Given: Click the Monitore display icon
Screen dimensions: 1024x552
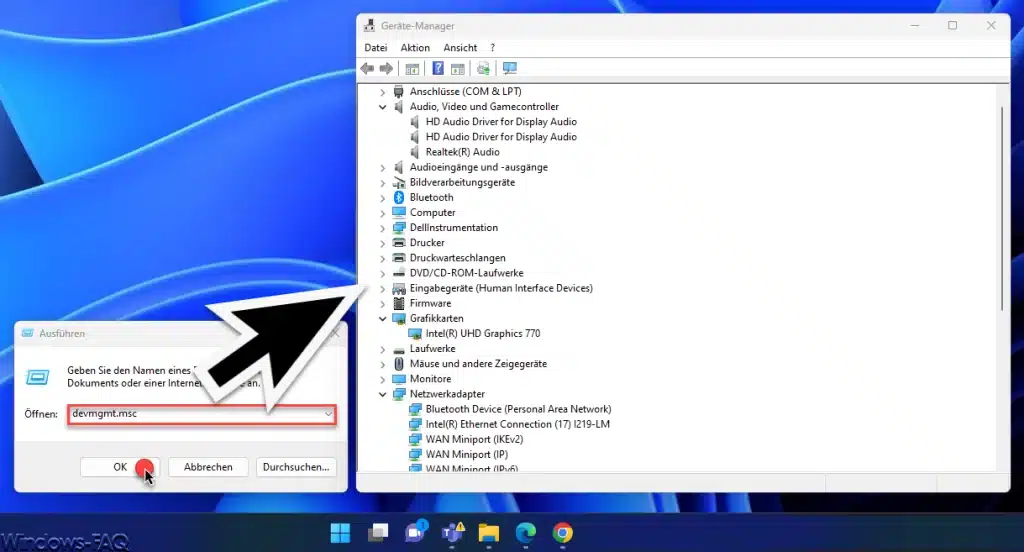Looking at the screenshot, I should click(x=399, y=379).
